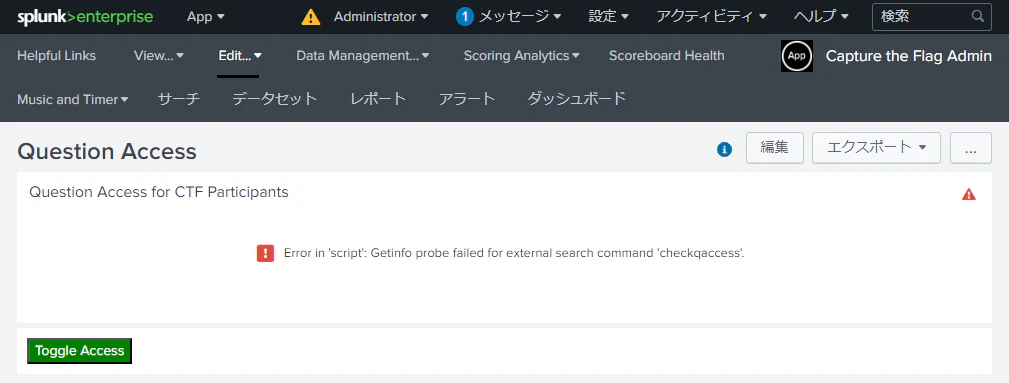Screen dimensions: 1009x383
Task: Click the Getinfo probe failed error message
Action: click(514, 253)
